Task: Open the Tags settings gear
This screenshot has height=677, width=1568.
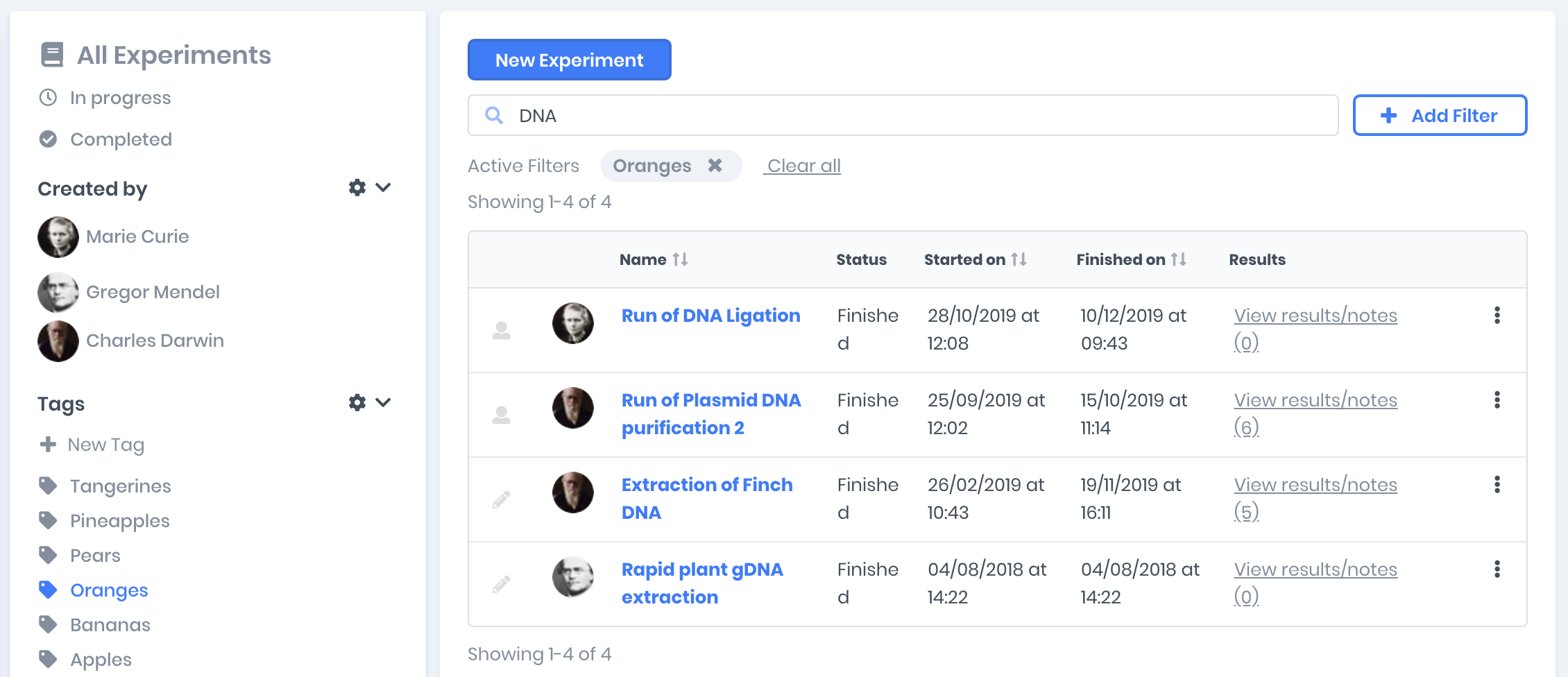Action: pyautogui.click(x=357, y=403)
